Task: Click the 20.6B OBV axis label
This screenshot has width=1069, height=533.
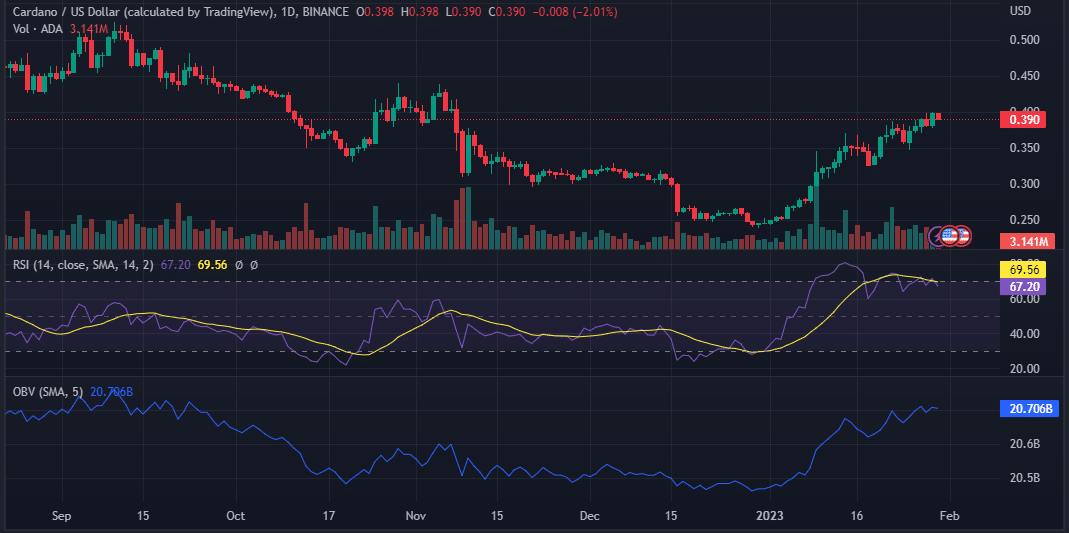Action: pos(1025,444)
